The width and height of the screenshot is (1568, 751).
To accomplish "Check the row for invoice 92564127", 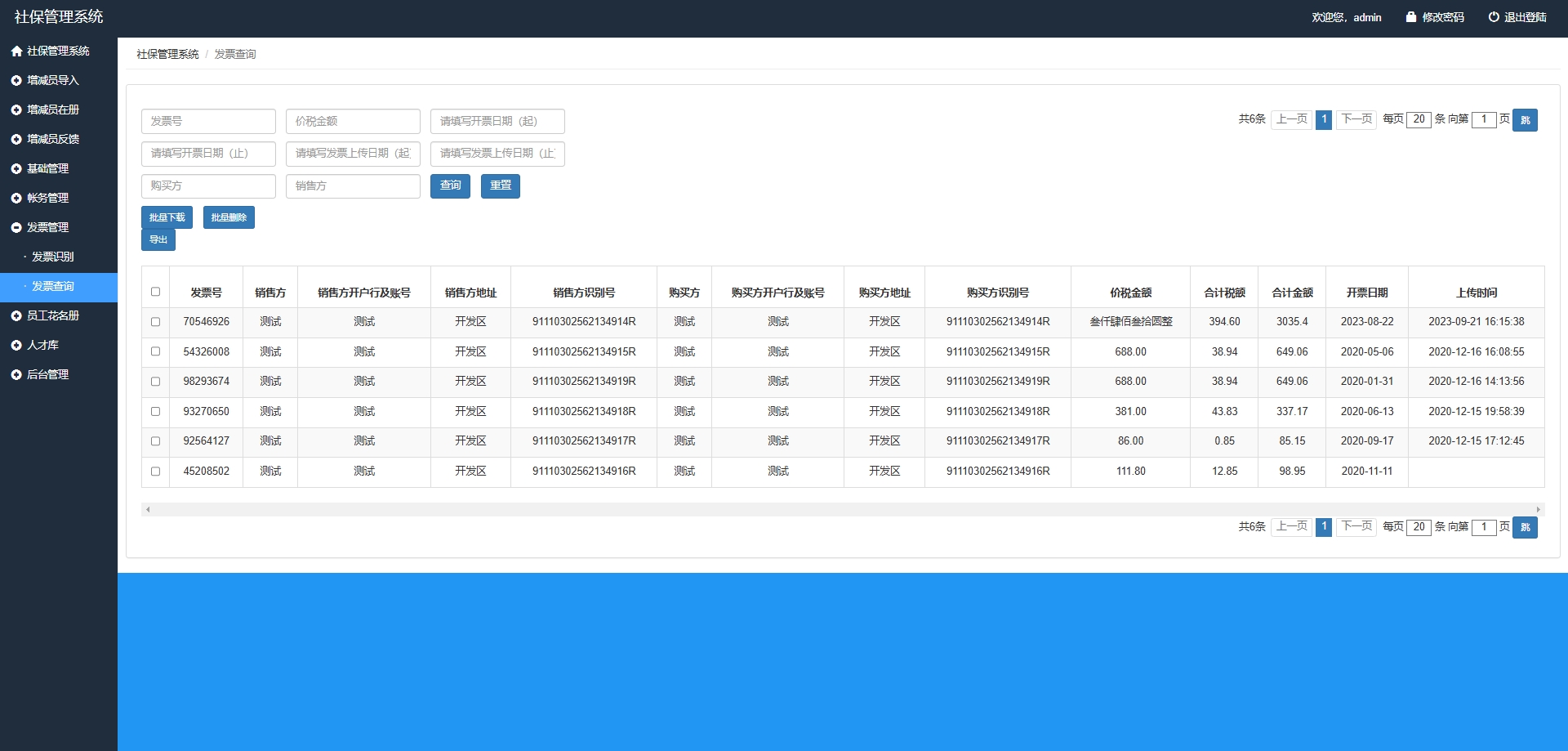I will click(x=155, y=441).
